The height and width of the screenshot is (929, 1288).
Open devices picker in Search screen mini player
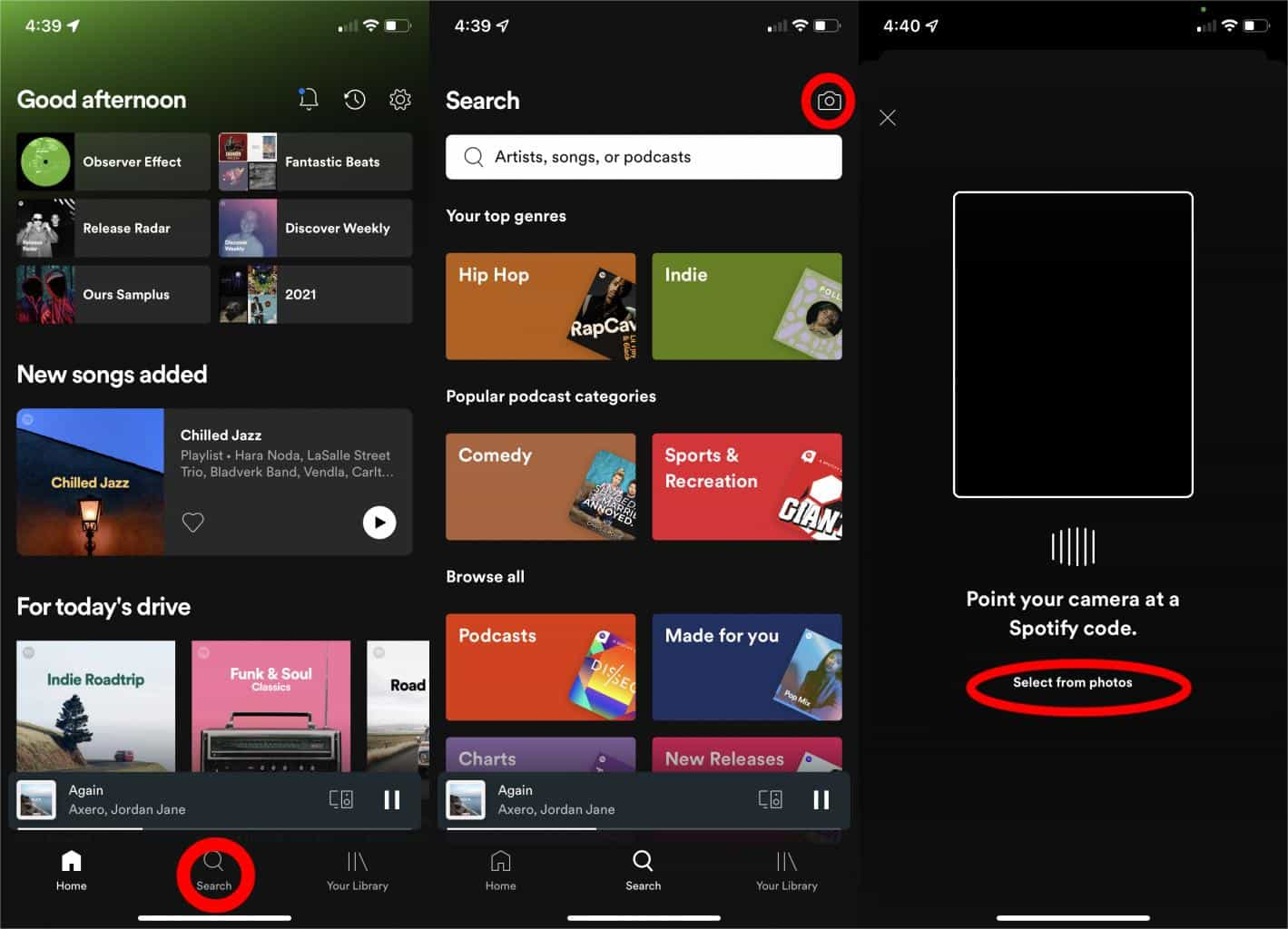click(771, 799)
